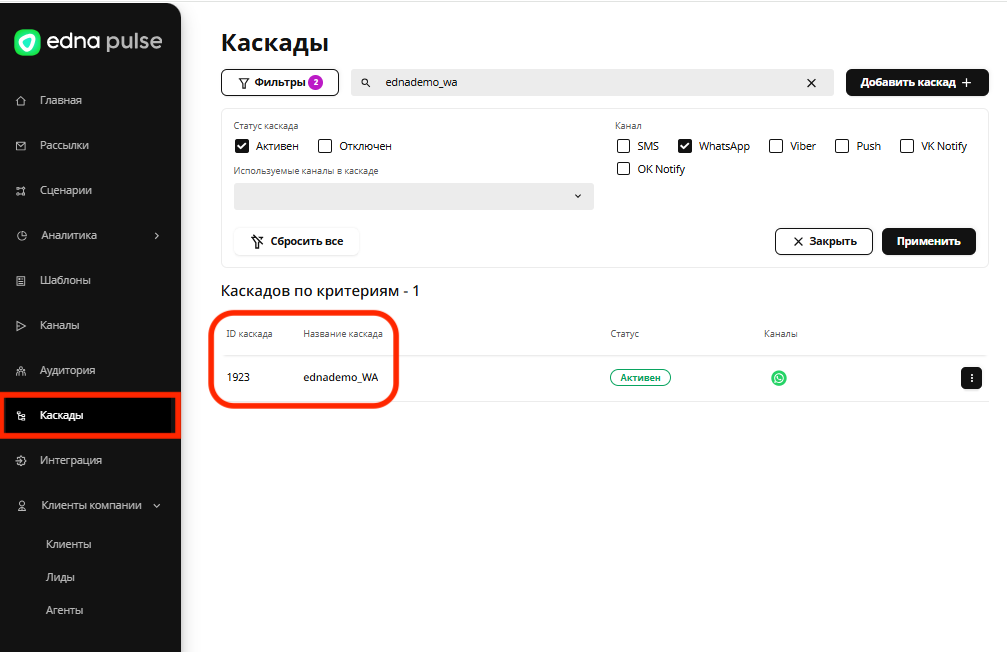Image resolution: width=1007 pixels, height=652 pixels.
Task: Open the Используемые каналы в каскаде dropdown
Action: (x=414, y=196)
